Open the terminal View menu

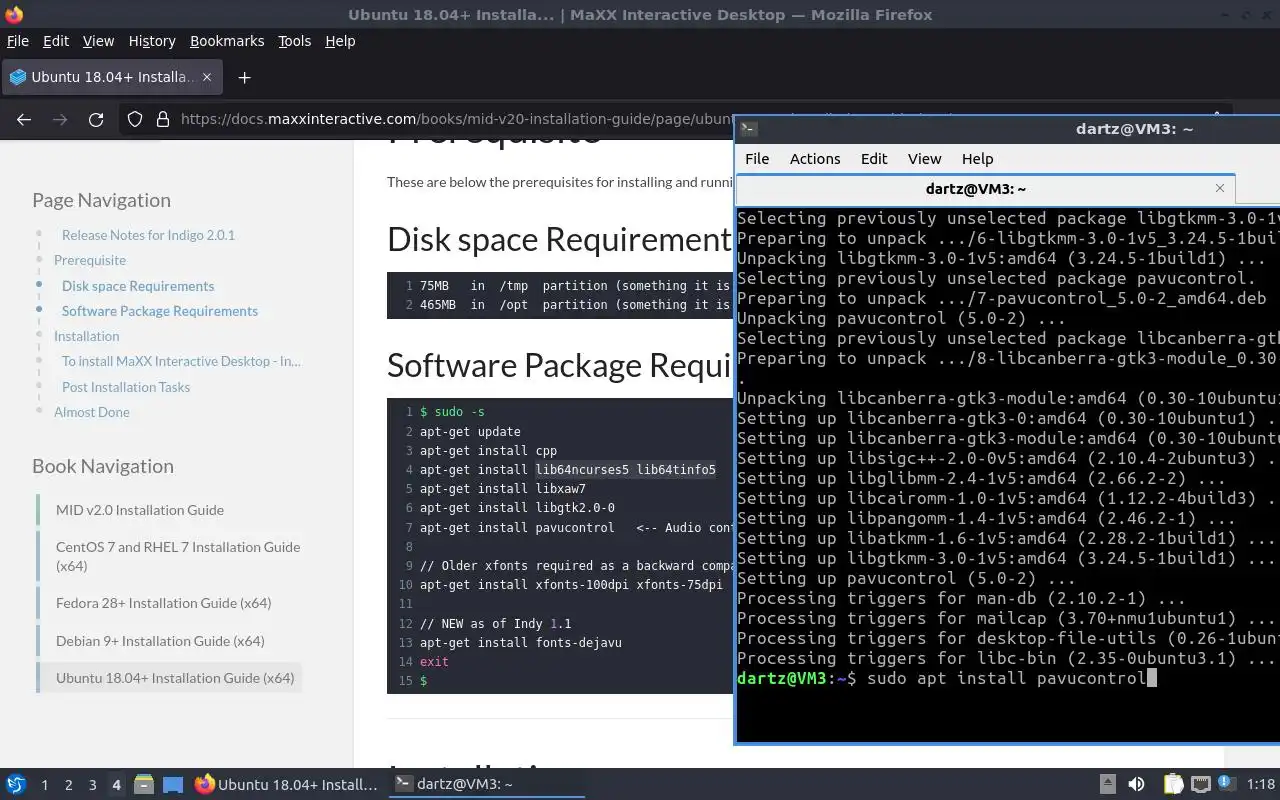[x=924, y=159]
